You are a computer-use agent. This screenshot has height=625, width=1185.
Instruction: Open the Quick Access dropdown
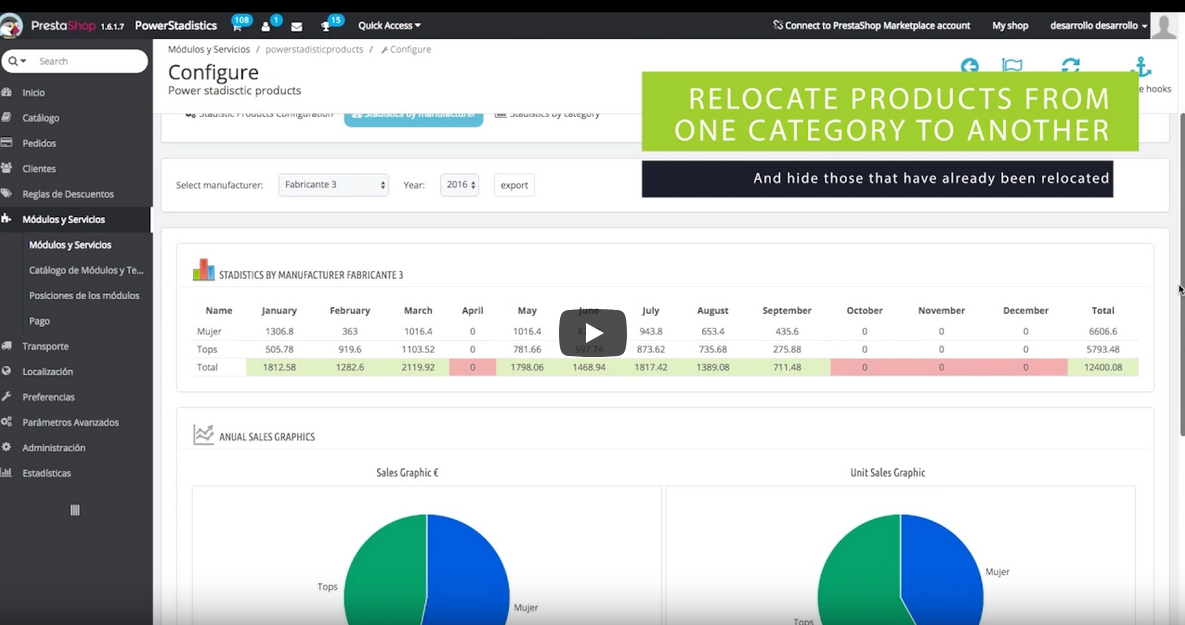point(389,26)
